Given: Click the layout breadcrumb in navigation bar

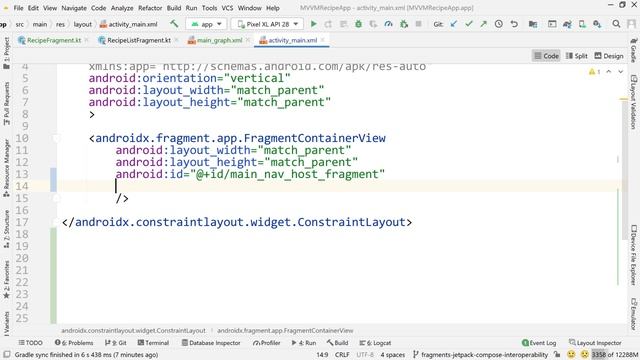Looking at the screenshot, I should pyautogui.click(x=82, y=24).
